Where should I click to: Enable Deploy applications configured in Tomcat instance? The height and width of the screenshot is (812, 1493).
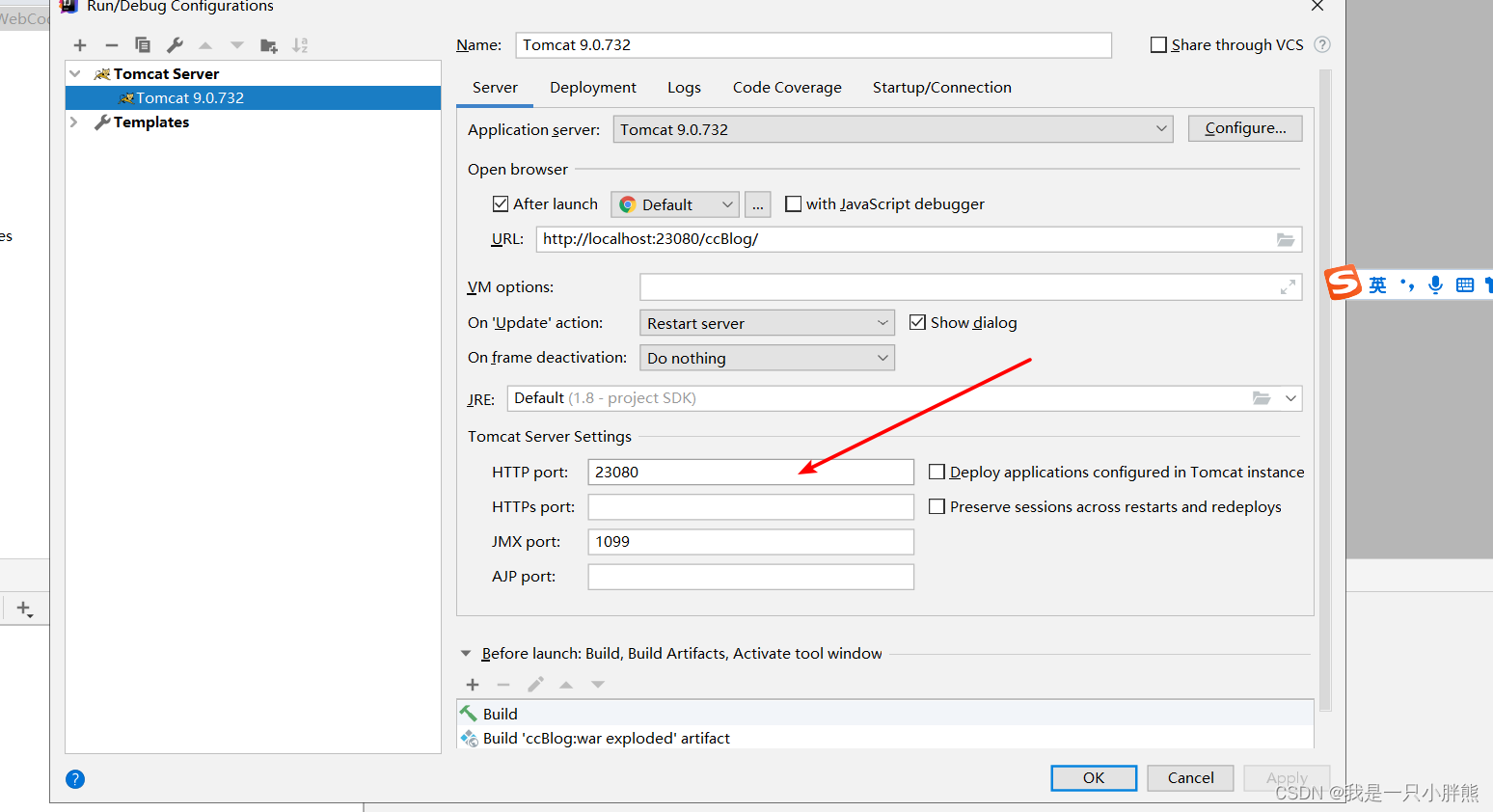coord(937,472)
